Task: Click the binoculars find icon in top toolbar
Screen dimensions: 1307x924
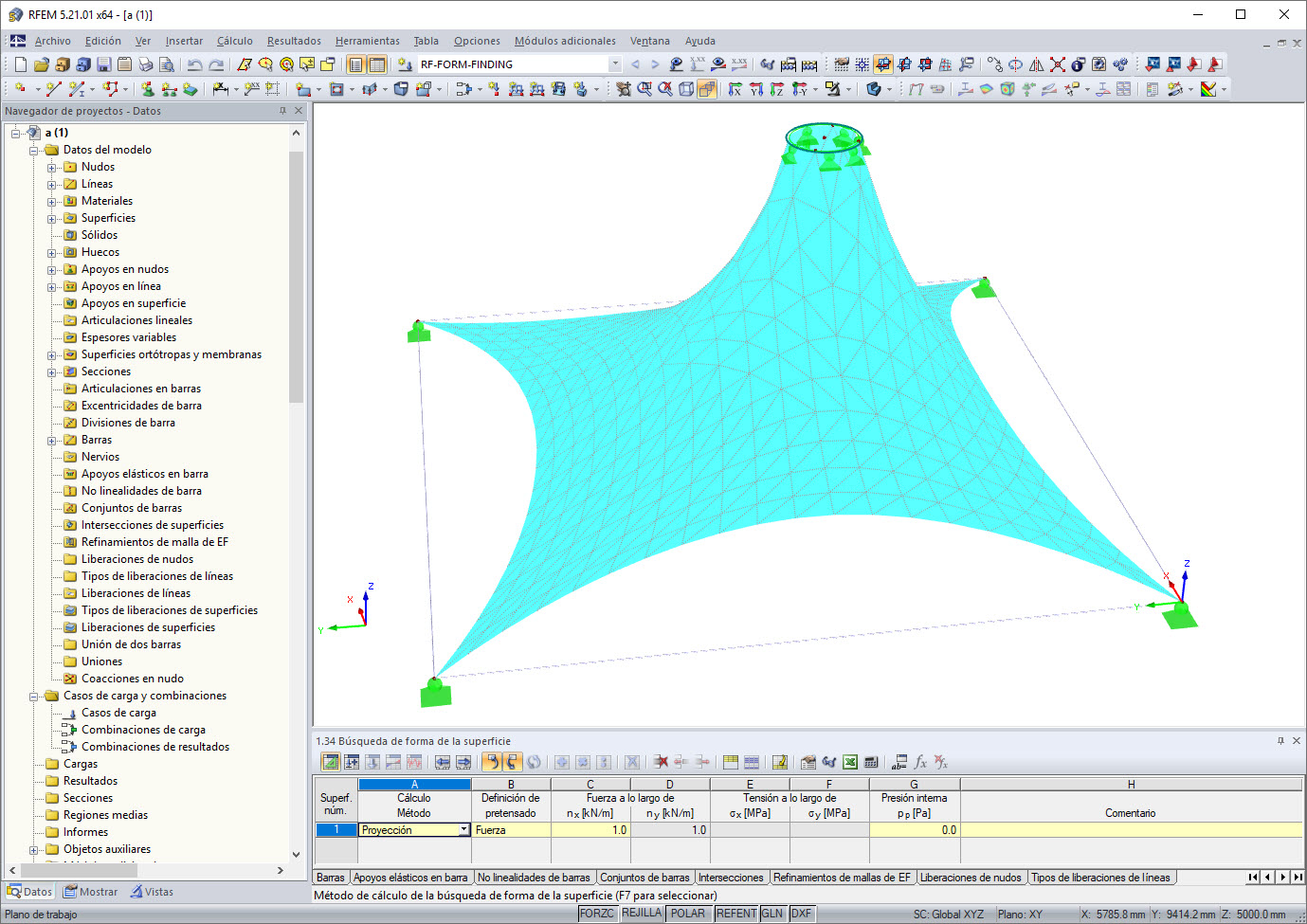Action: 767,64
